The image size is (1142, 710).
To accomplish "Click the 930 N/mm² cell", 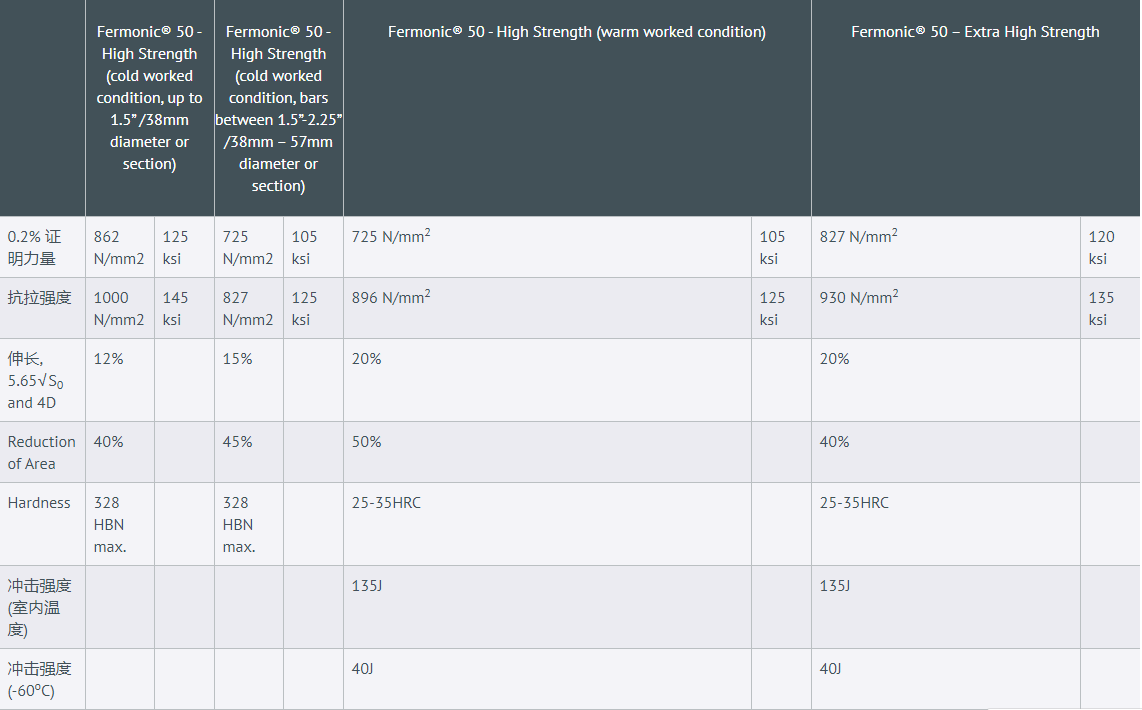I will click(x=858, y=297).
